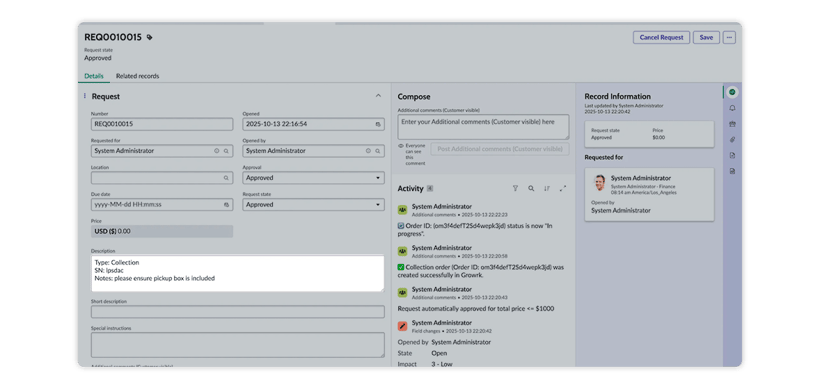
Task: Click the 'Compose' heading
Action: 414,97
